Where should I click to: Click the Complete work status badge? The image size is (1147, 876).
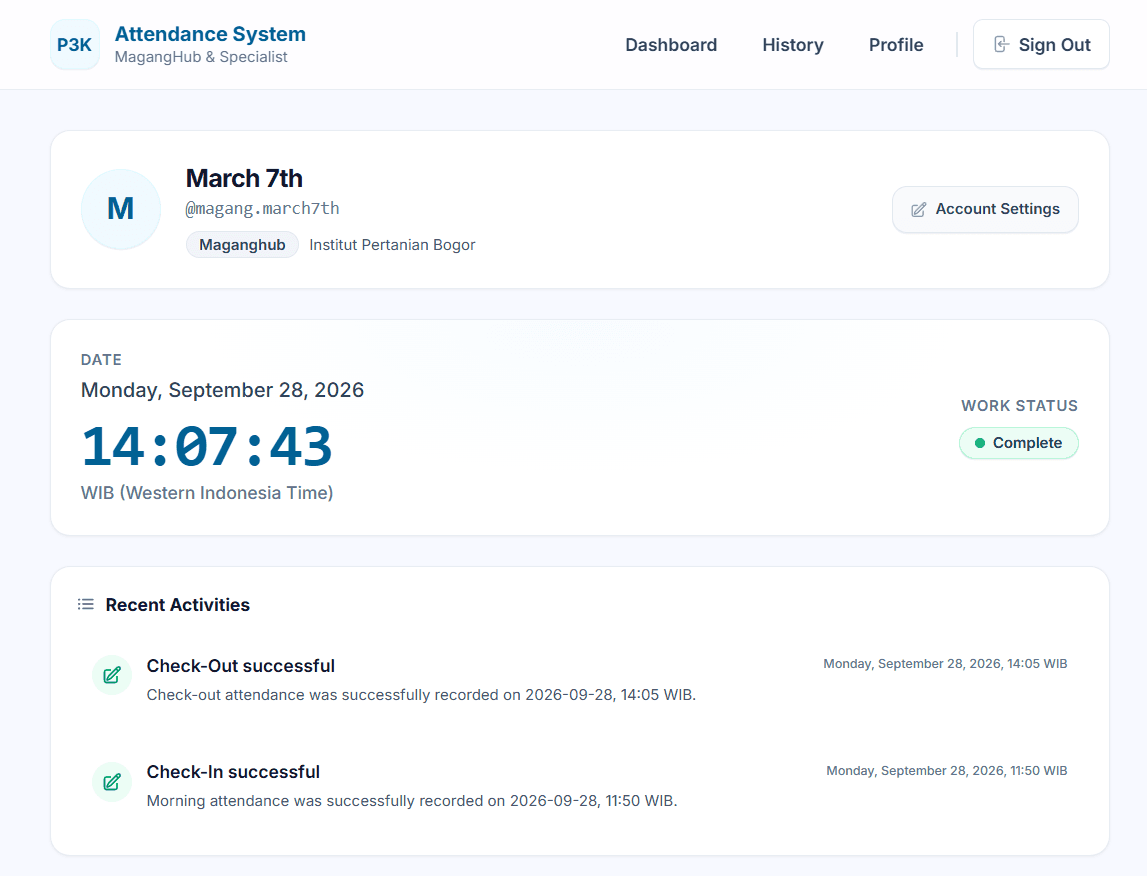tap(1018, 443)
